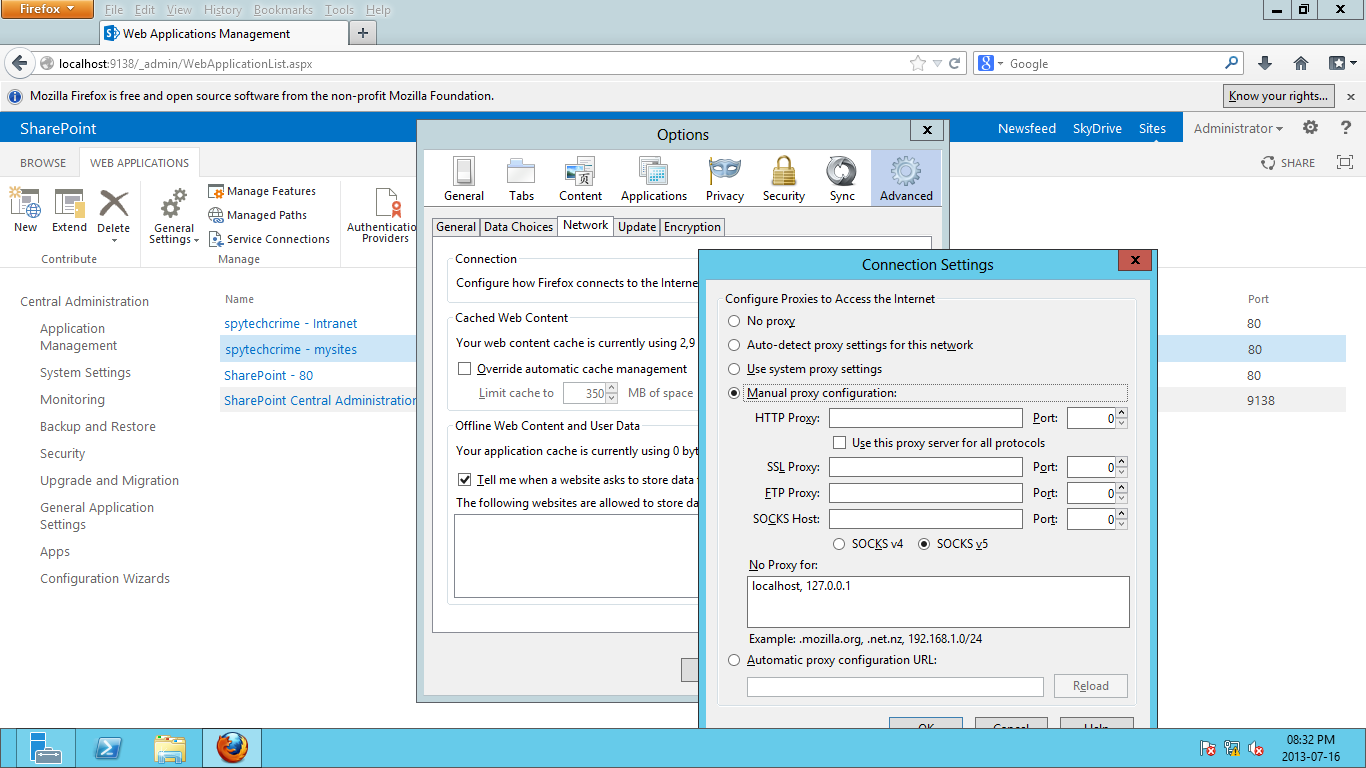The height and width of the screenshot is (768, 1366).
Task: Reload the page in the address bar
Action: click(955, 63)
